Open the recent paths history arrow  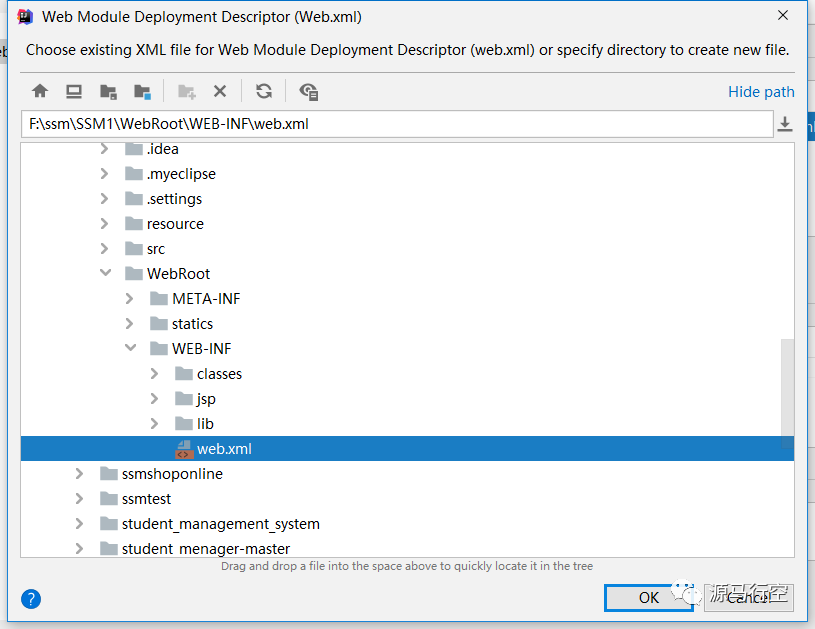click(x=785, y=124)
